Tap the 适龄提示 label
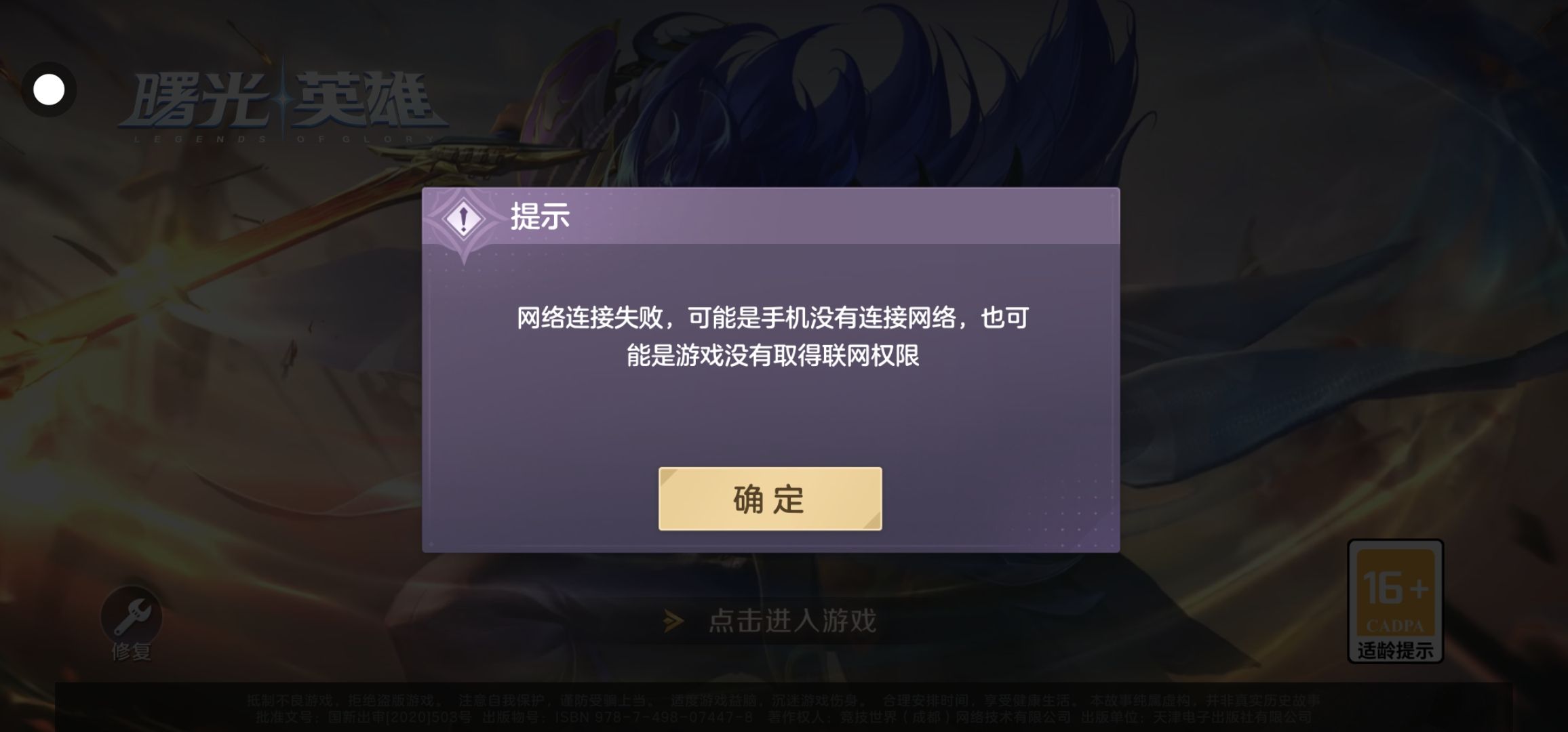This screenshot has width=1568, height=732. (1395, 651)
